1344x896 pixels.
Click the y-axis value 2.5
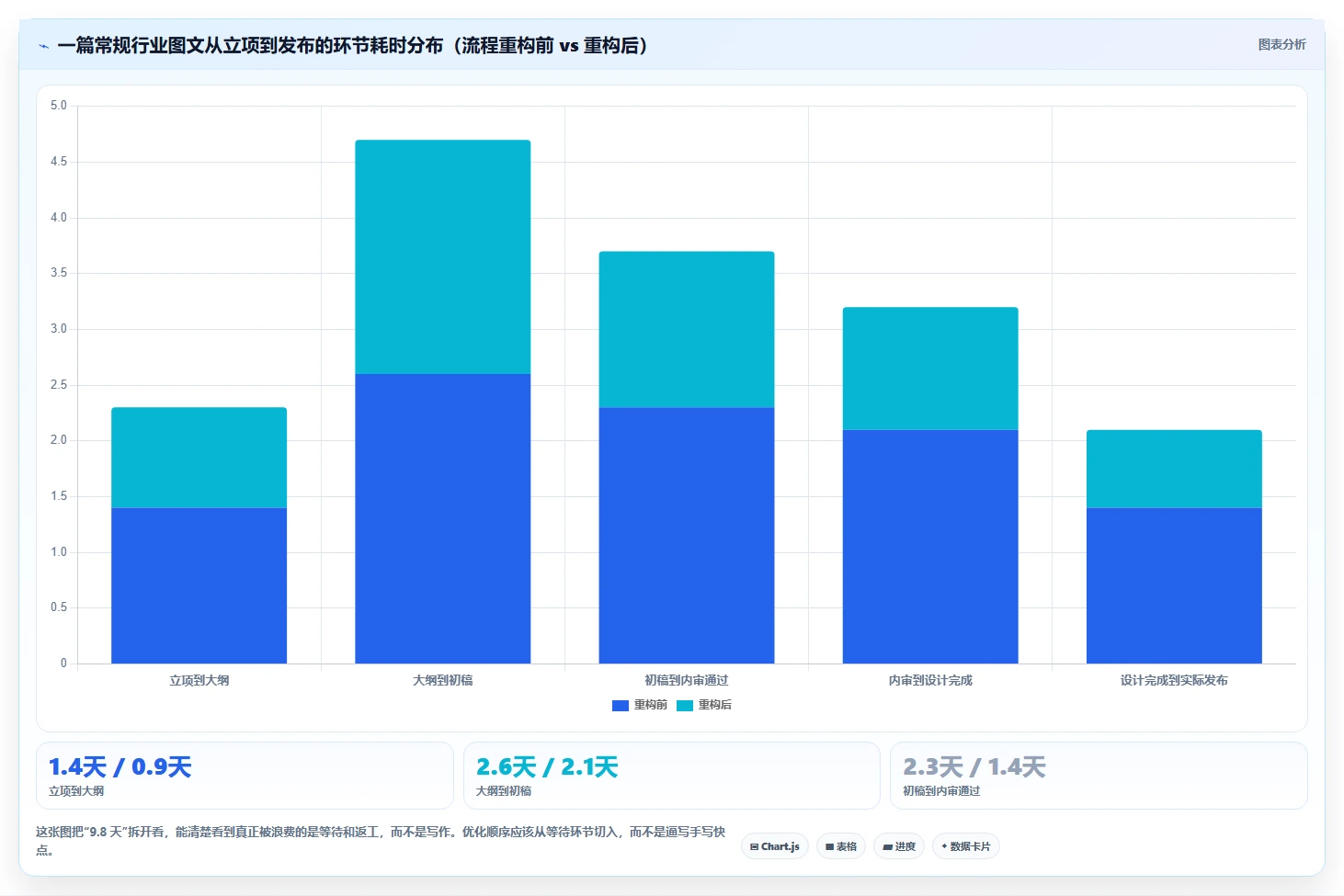coord(59,385)
